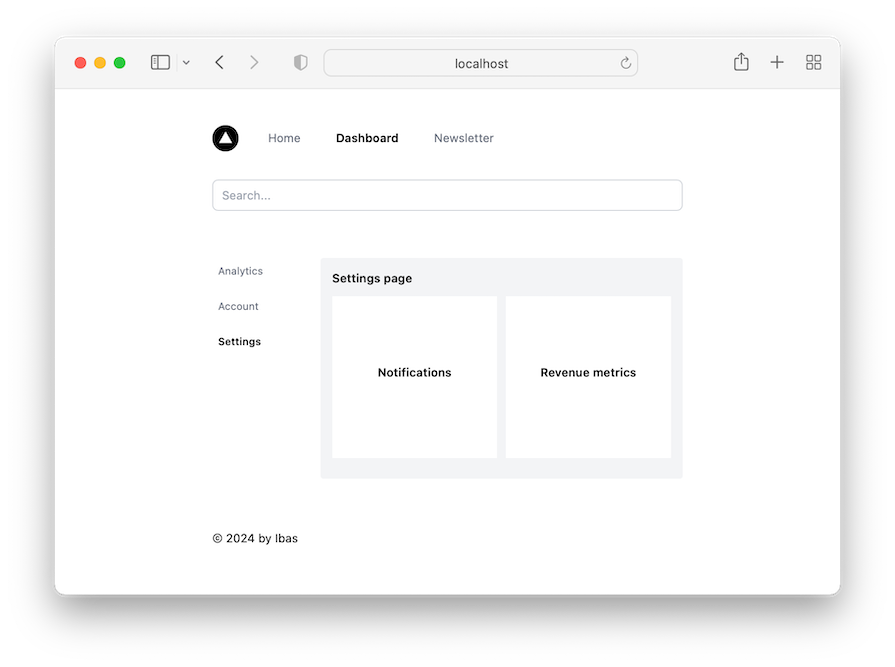The height and width of the screenshot is (667, 895).
Task: Click the forward navigation arrow
Action: point(254,61)
